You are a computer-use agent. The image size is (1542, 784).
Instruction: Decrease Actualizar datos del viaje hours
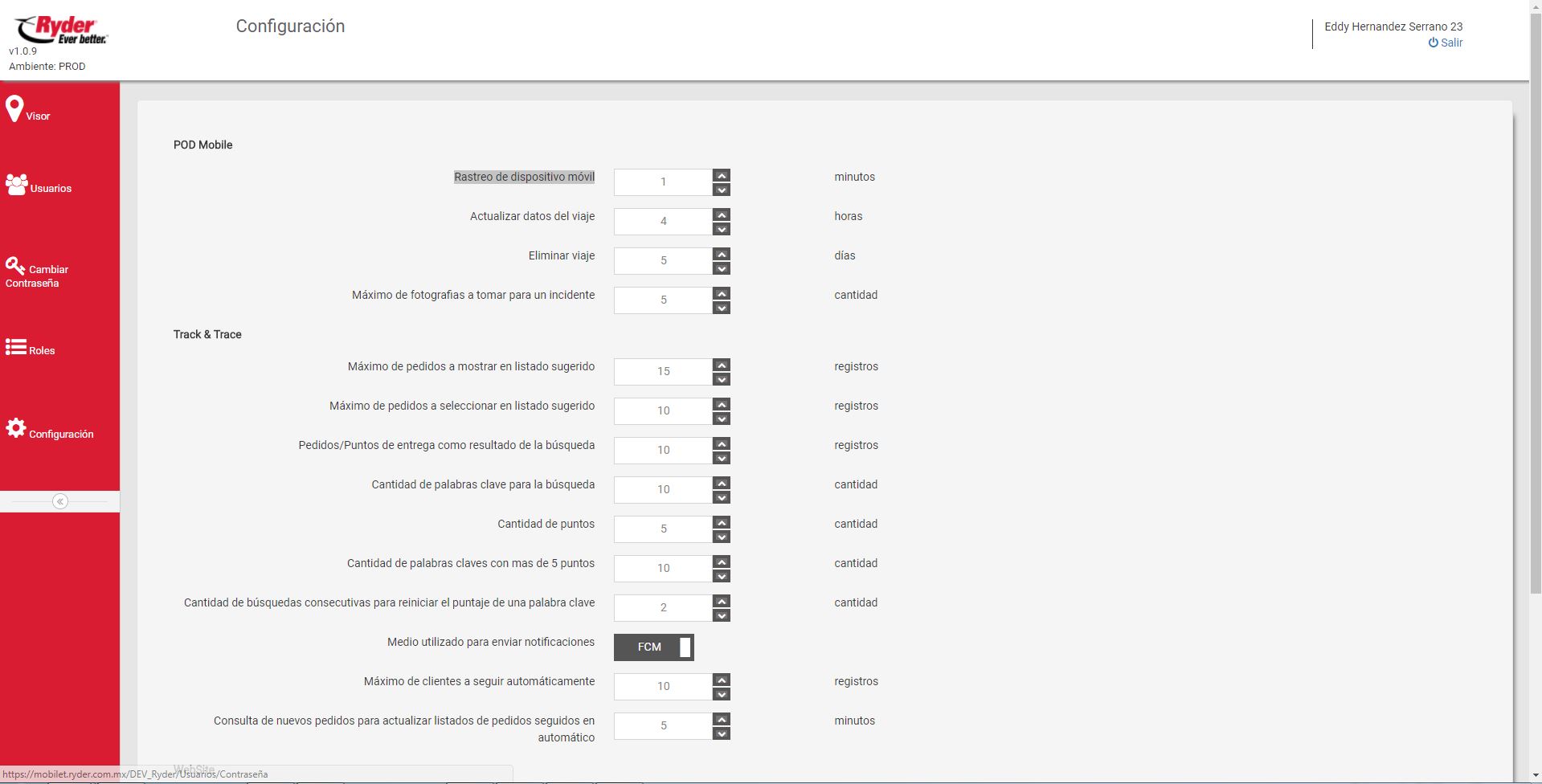tap(722, 230)
